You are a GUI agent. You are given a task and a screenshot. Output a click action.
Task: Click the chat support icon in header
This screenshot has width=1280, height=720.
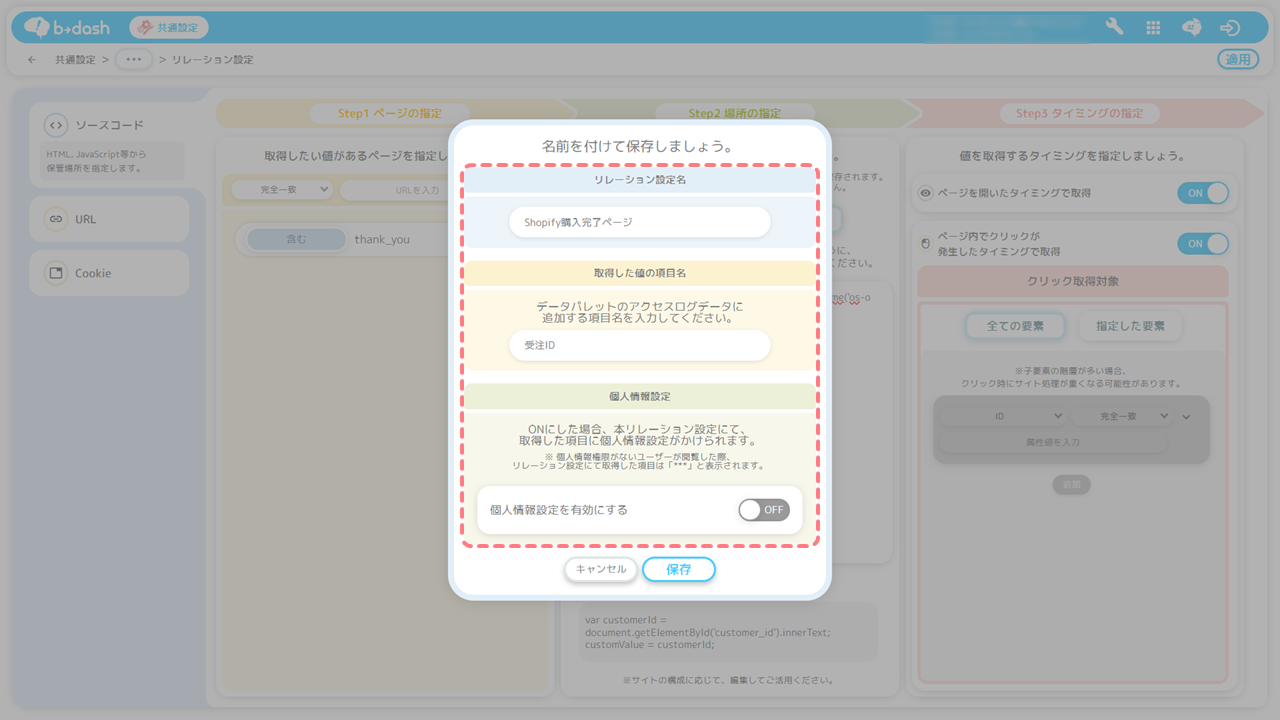1191,27
